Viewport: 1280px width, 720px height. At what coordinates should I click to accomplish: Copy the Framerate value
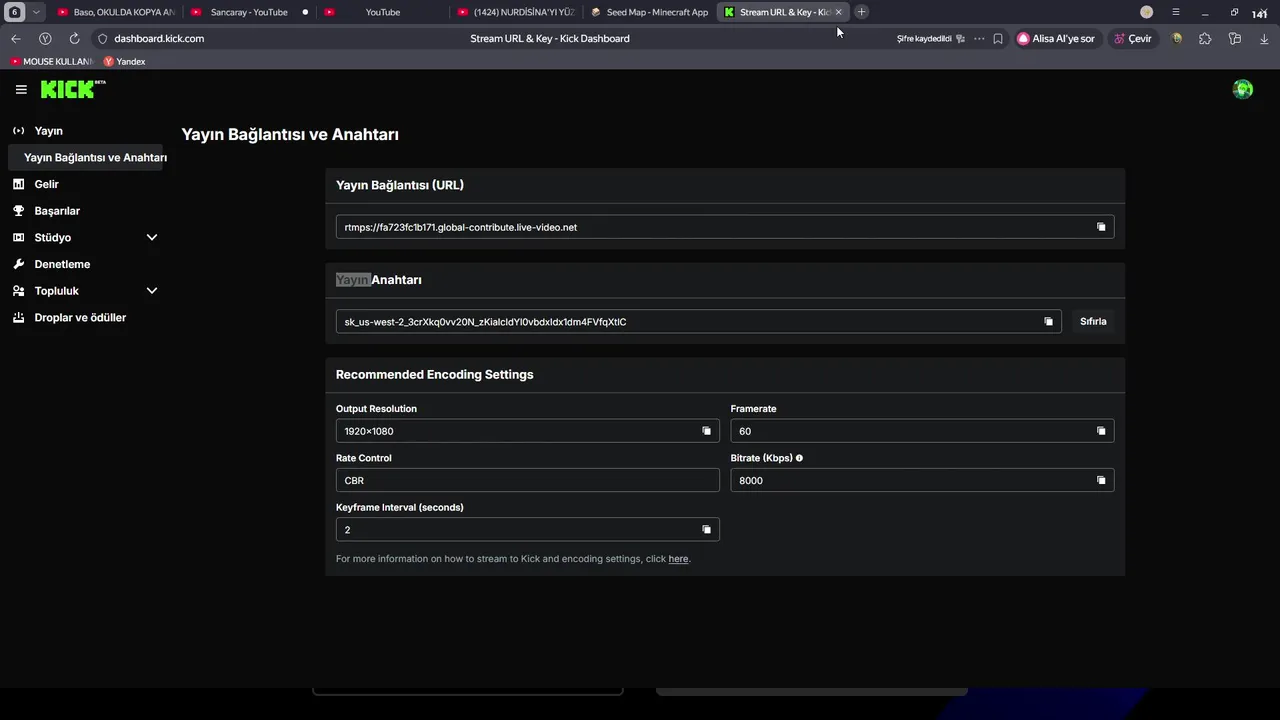tap(1101, 431)
